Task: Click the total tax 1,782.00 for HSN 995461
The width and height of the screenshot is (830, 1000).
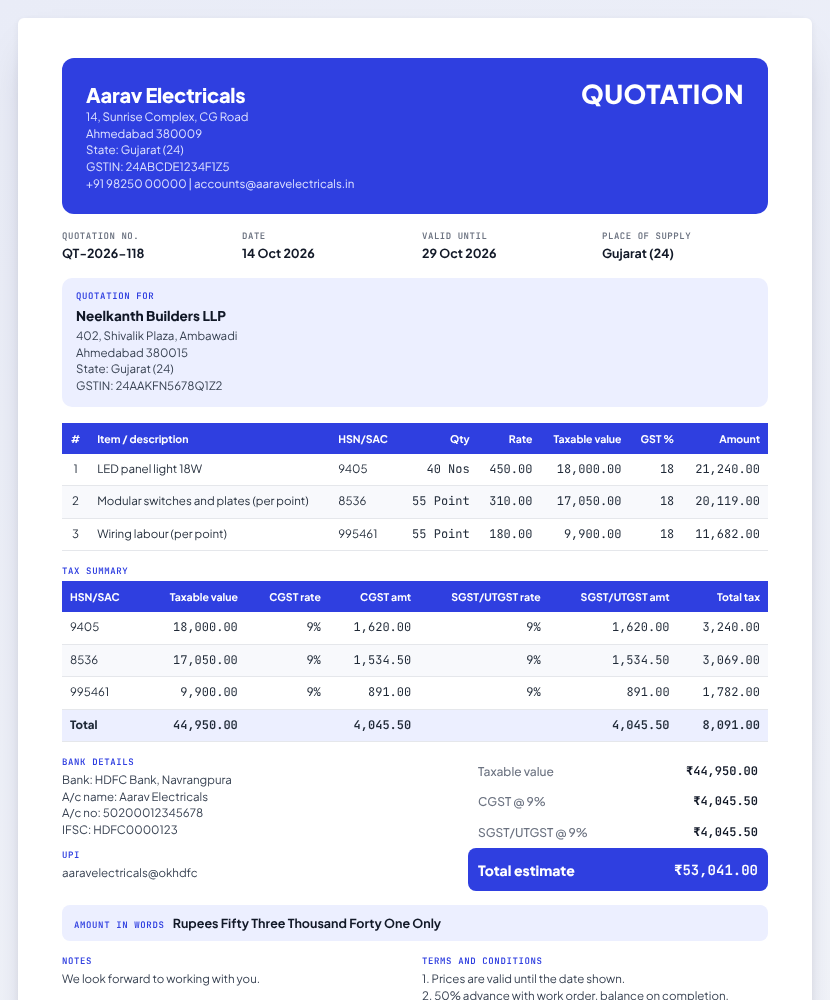Action: tap(731, 692)
